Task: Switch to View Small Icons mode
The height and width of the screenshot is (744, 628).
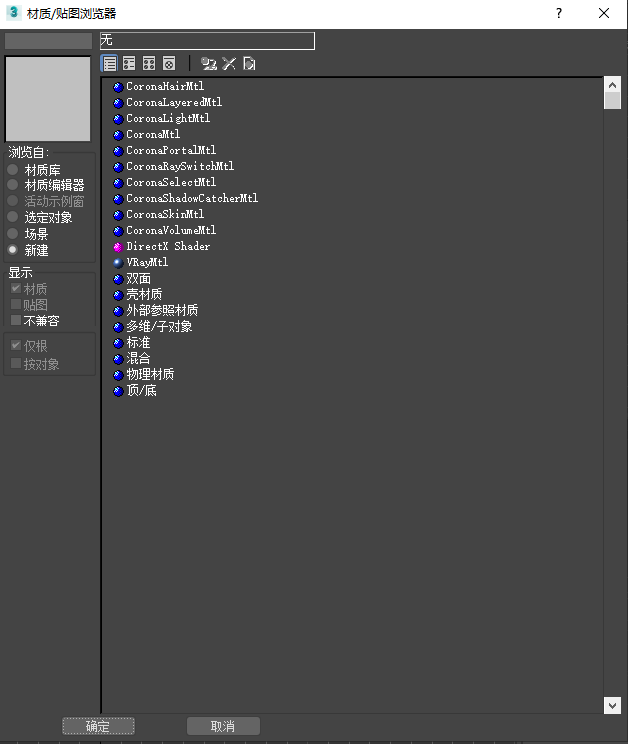Action: (x=149, y=63)
